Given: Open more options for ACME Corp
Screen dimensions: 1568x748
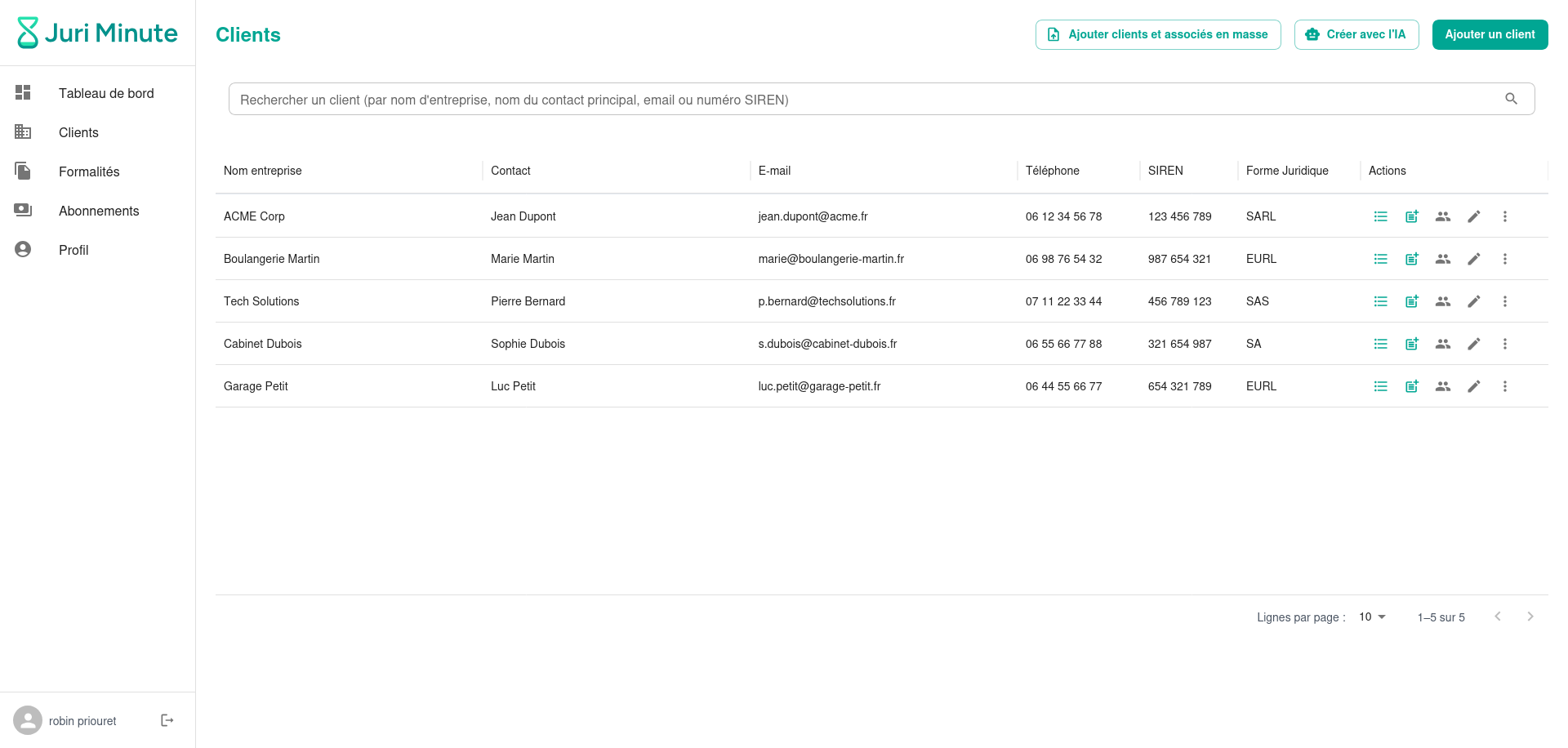Looking at the screenshot, I should [1505, 216].
